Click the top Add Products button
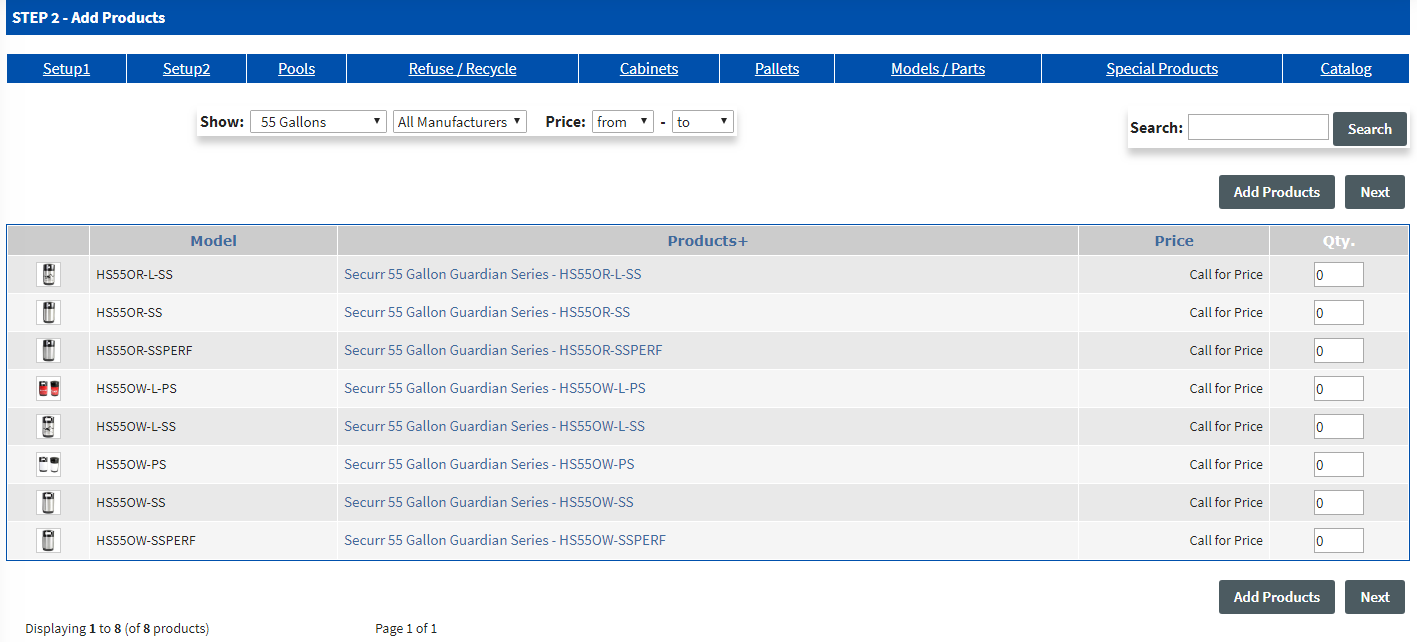Viewport: 1417px width, 642px height. pos(1277,192)
